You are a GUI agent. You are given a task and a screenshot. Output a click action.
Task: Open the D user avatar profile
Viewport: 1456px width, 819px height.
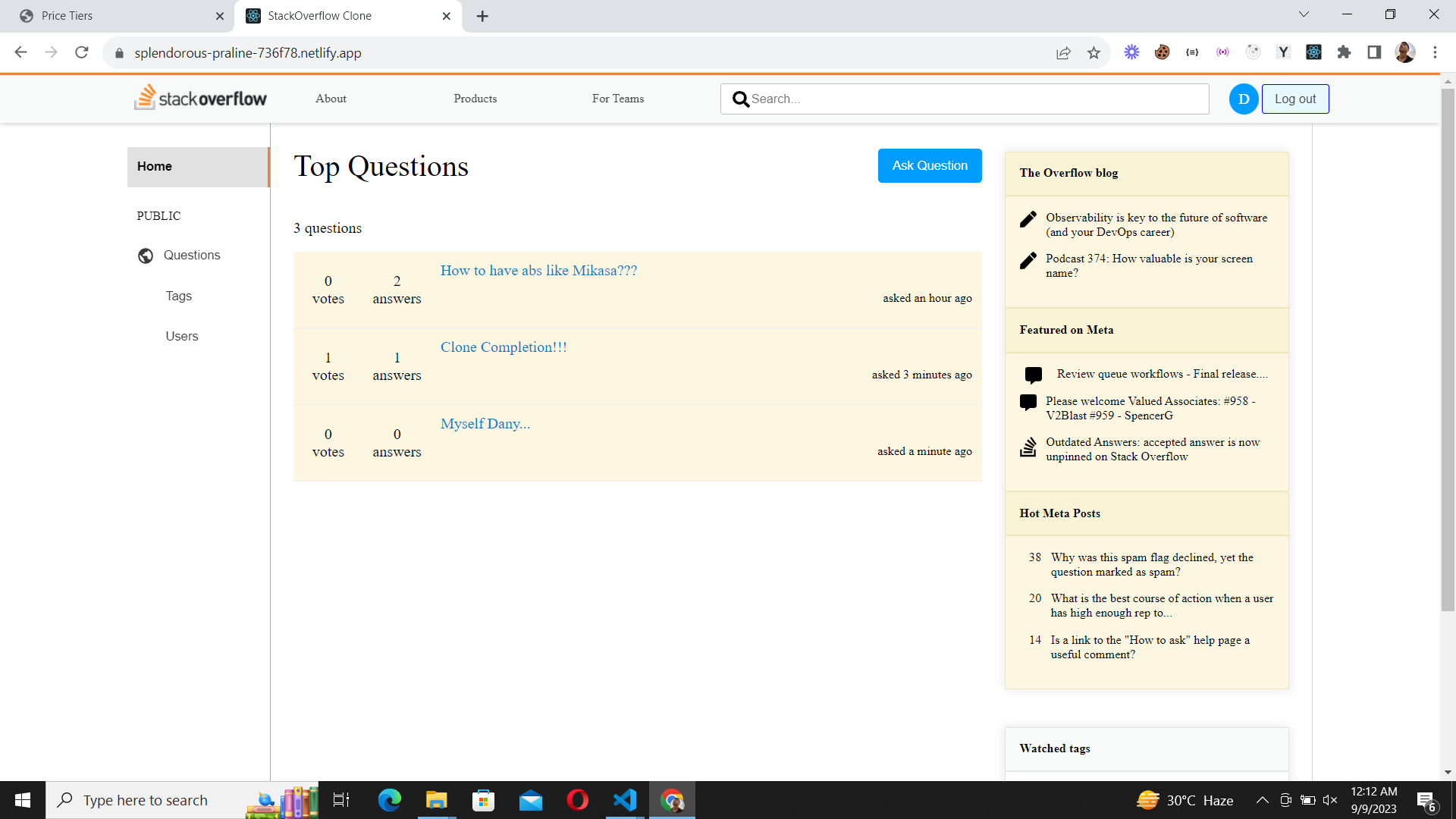(1243, 99)
